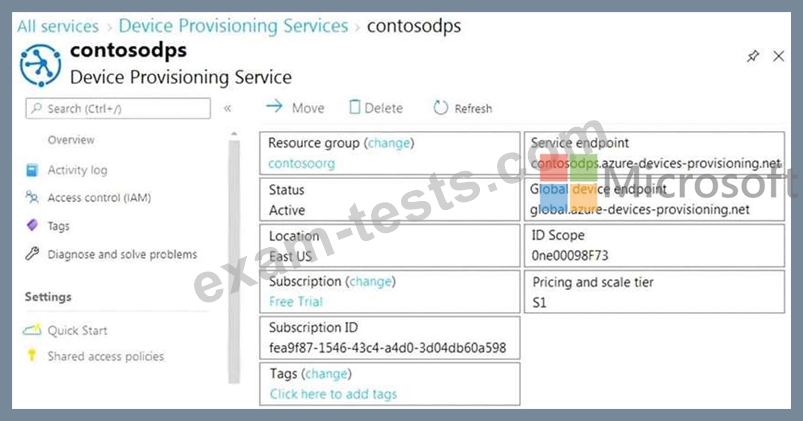Viewport: 803px width, 421px height.
Task: Click the Delete toolbar button
Action: click(x=376, y=108)
